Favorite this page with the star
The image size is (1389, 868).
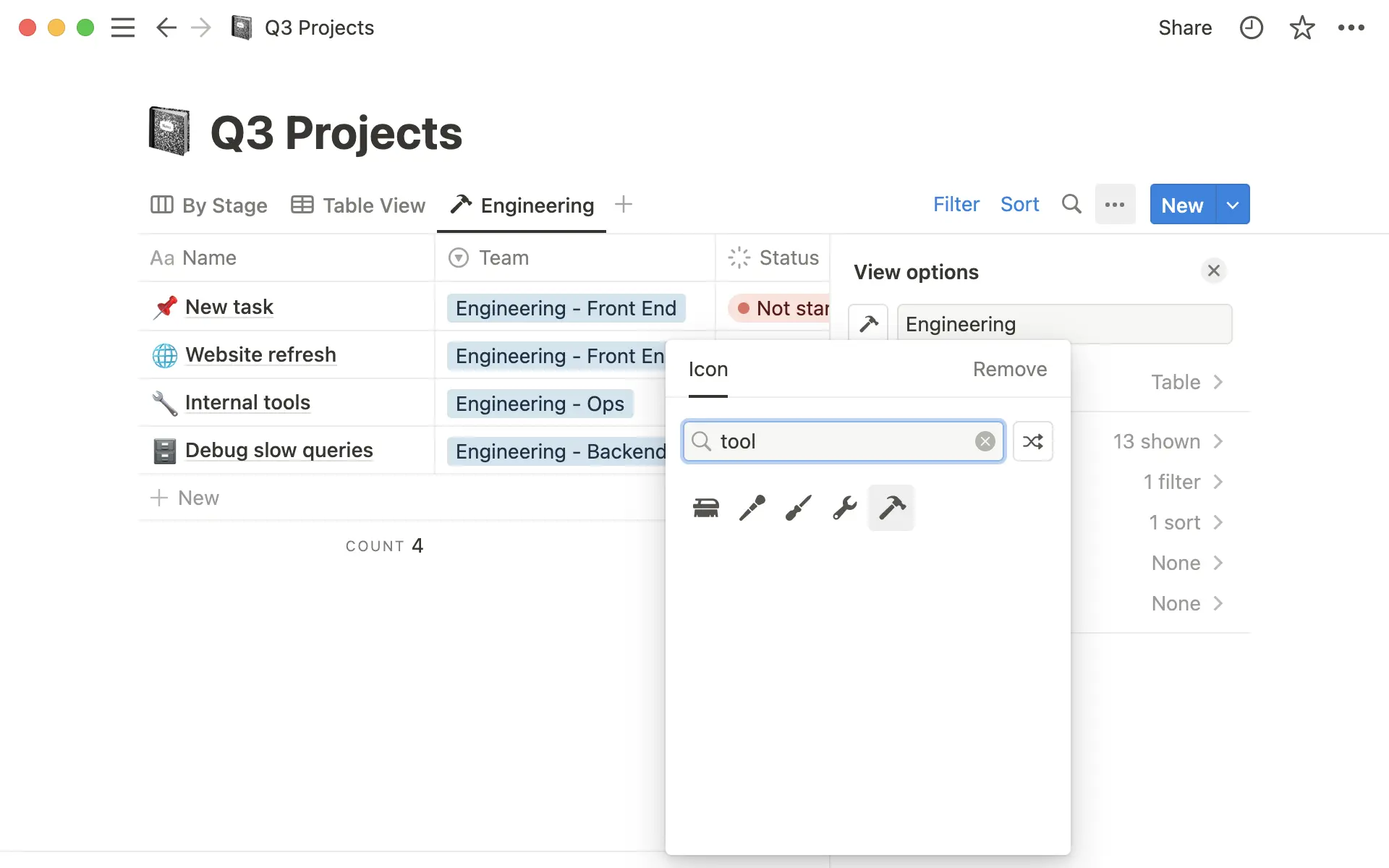pos(1301,27)
